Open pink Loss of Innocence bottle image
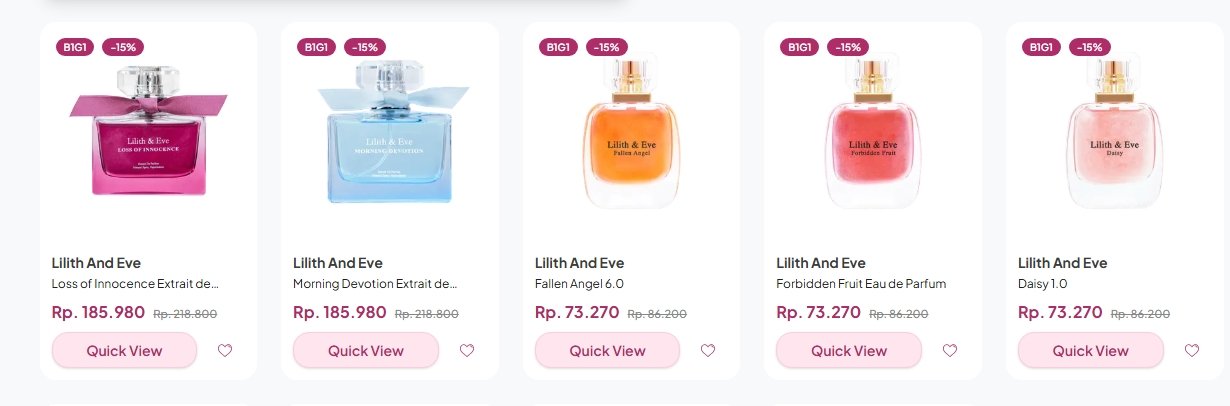This screenshot has height=406, width=1230. [x=148, y=131]
